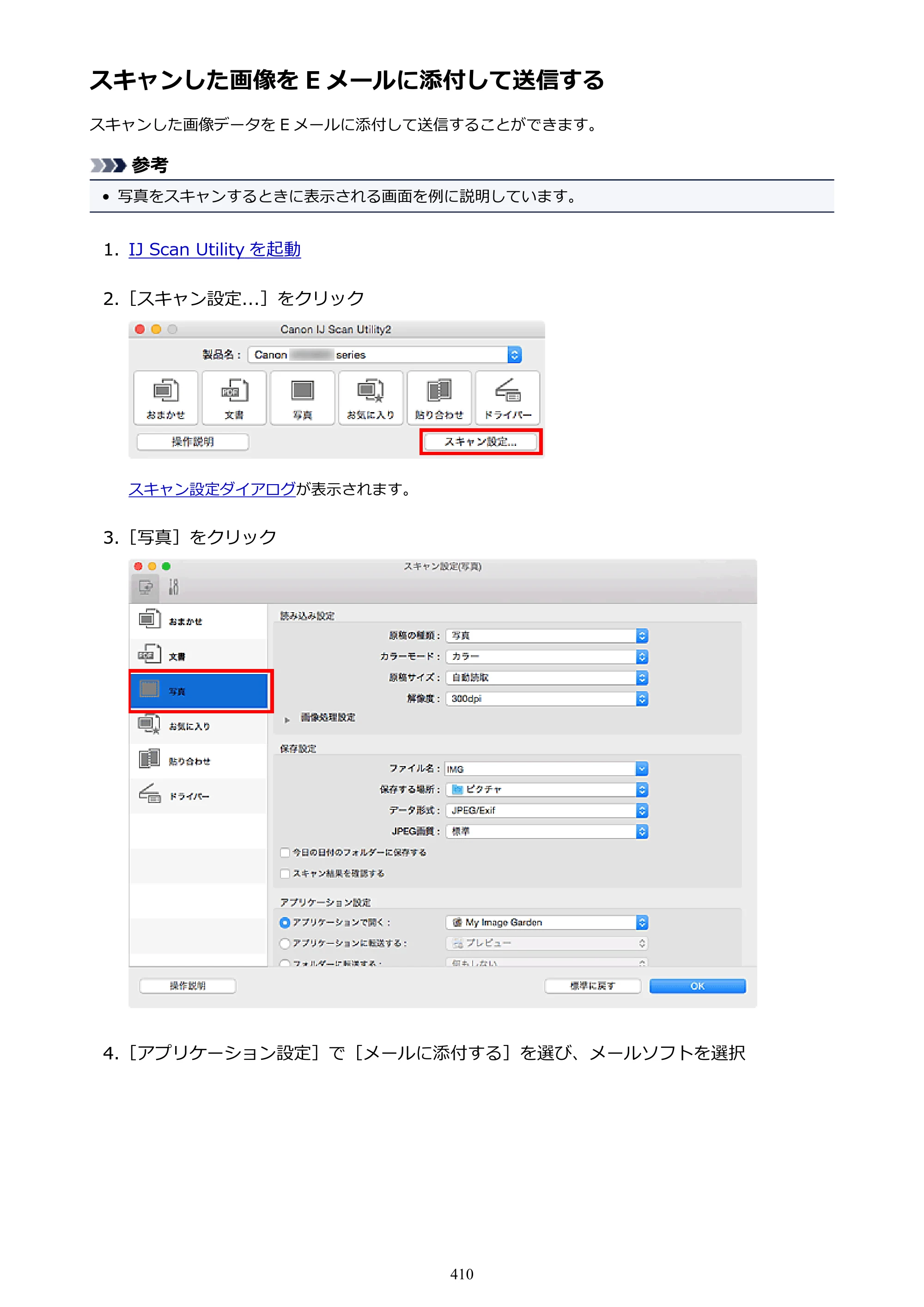Select アプリケーションに転送する radio button

[285, 943]
